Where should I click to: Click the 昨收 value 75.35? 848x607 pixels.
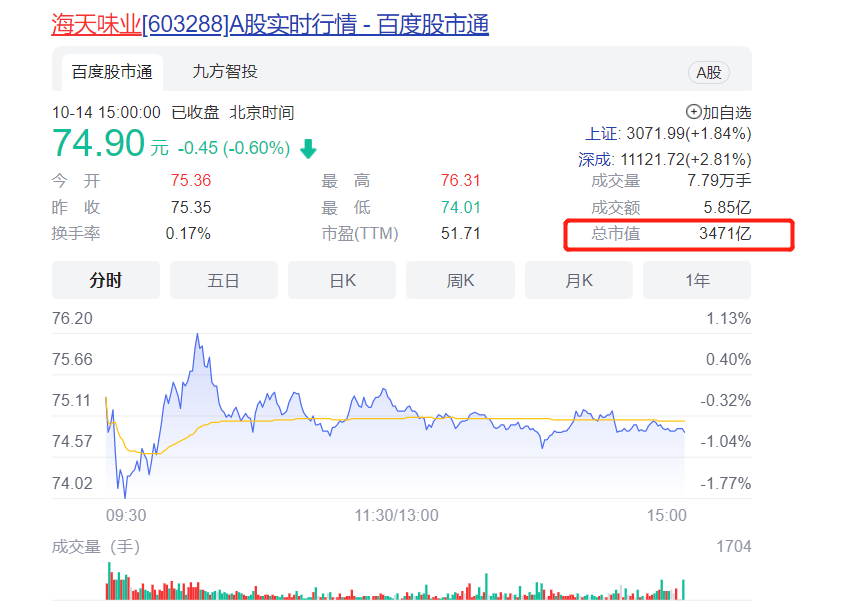(191, 207)
